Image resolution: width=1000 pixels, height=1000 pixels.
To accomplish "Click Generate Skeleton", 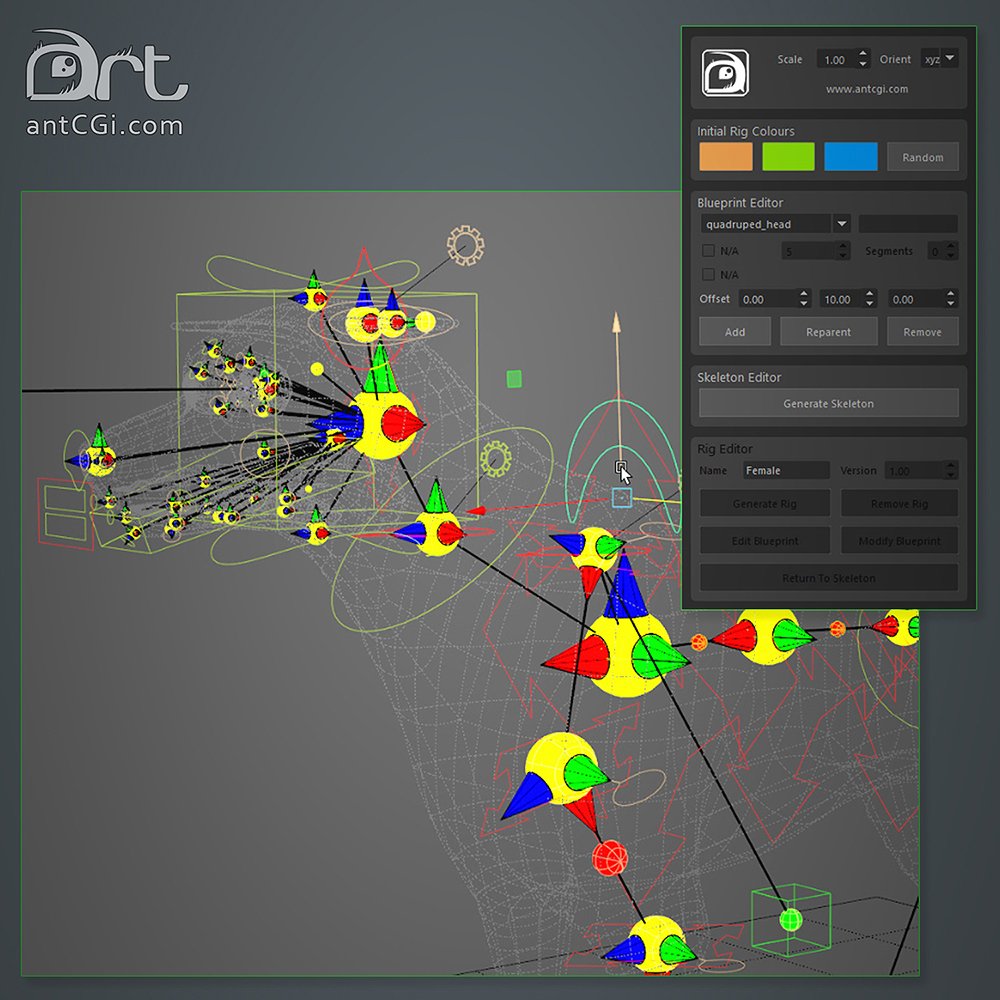I will [x=828, y=403].
